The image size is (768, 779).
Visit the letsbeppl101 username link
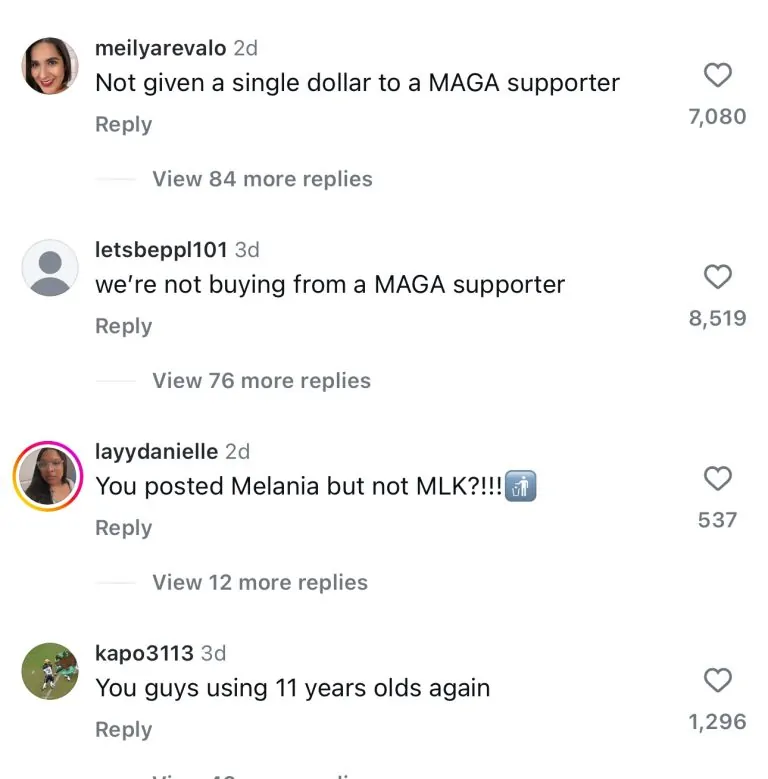(161, 250)
